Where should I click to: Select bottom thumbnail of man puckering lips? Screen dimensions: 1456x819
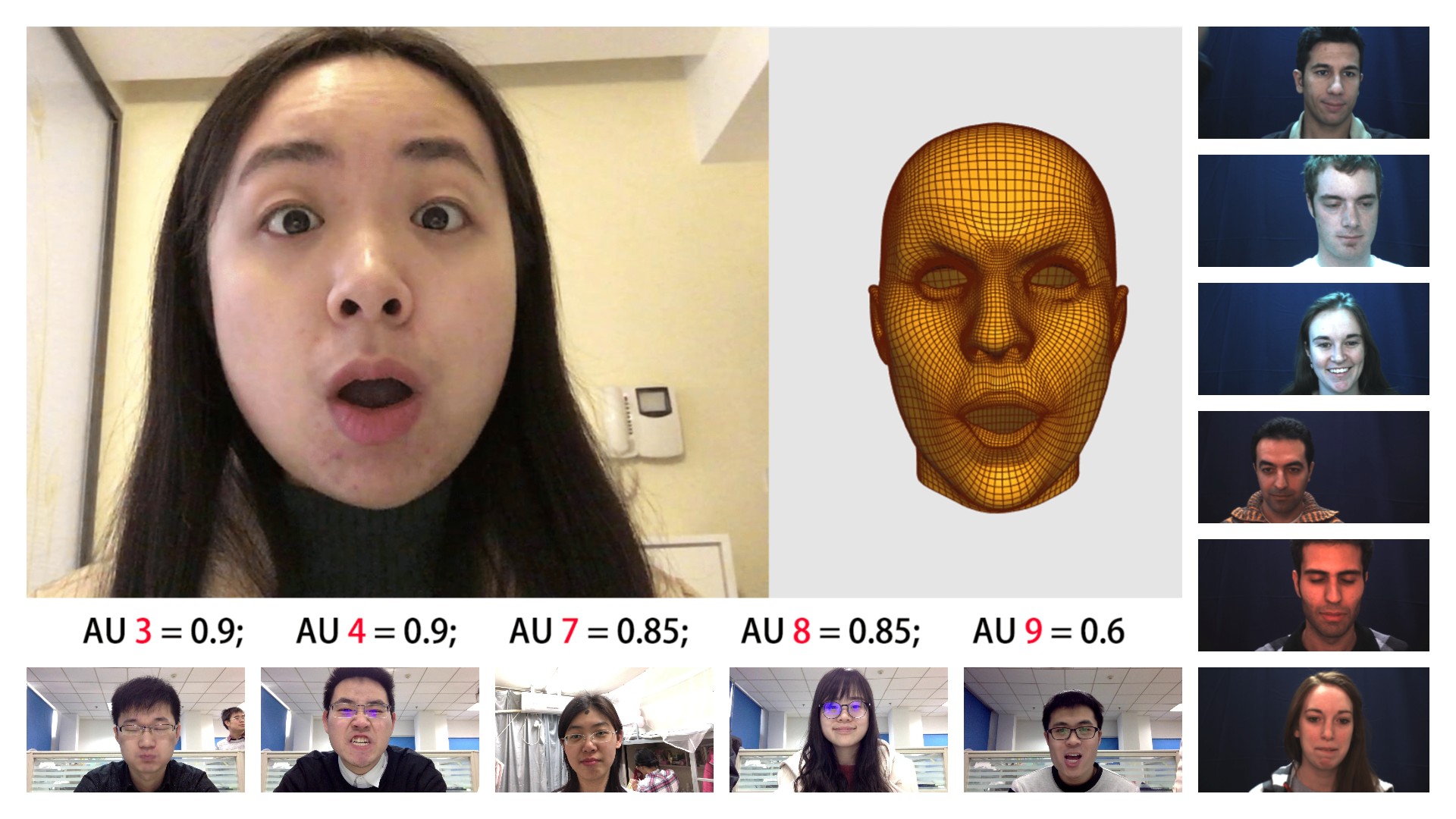(x=136, y=730)
